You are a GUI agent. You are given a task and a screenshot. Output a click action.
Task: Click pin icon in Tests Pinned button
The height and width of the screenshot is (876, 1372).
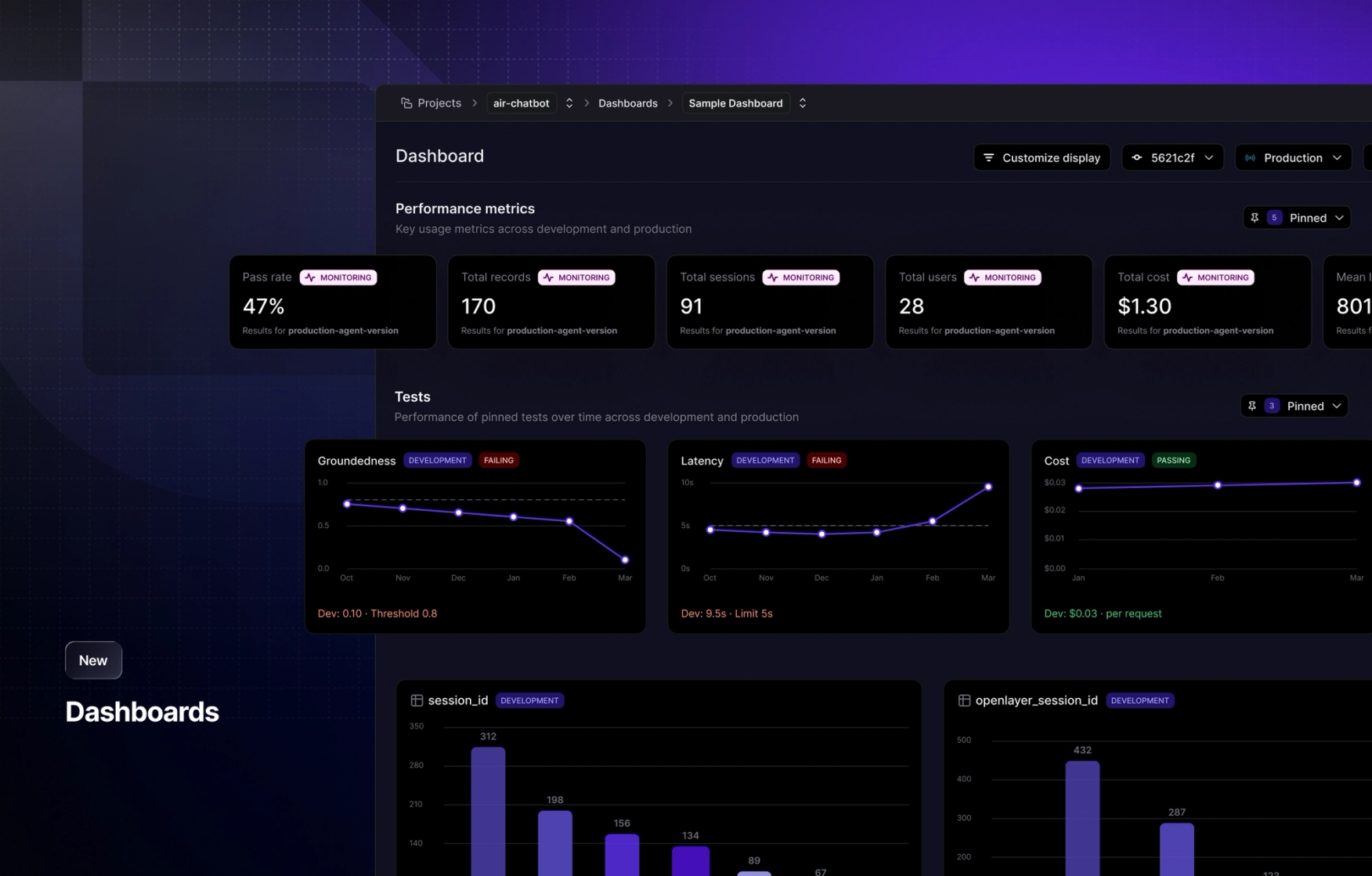point(1252,406)
